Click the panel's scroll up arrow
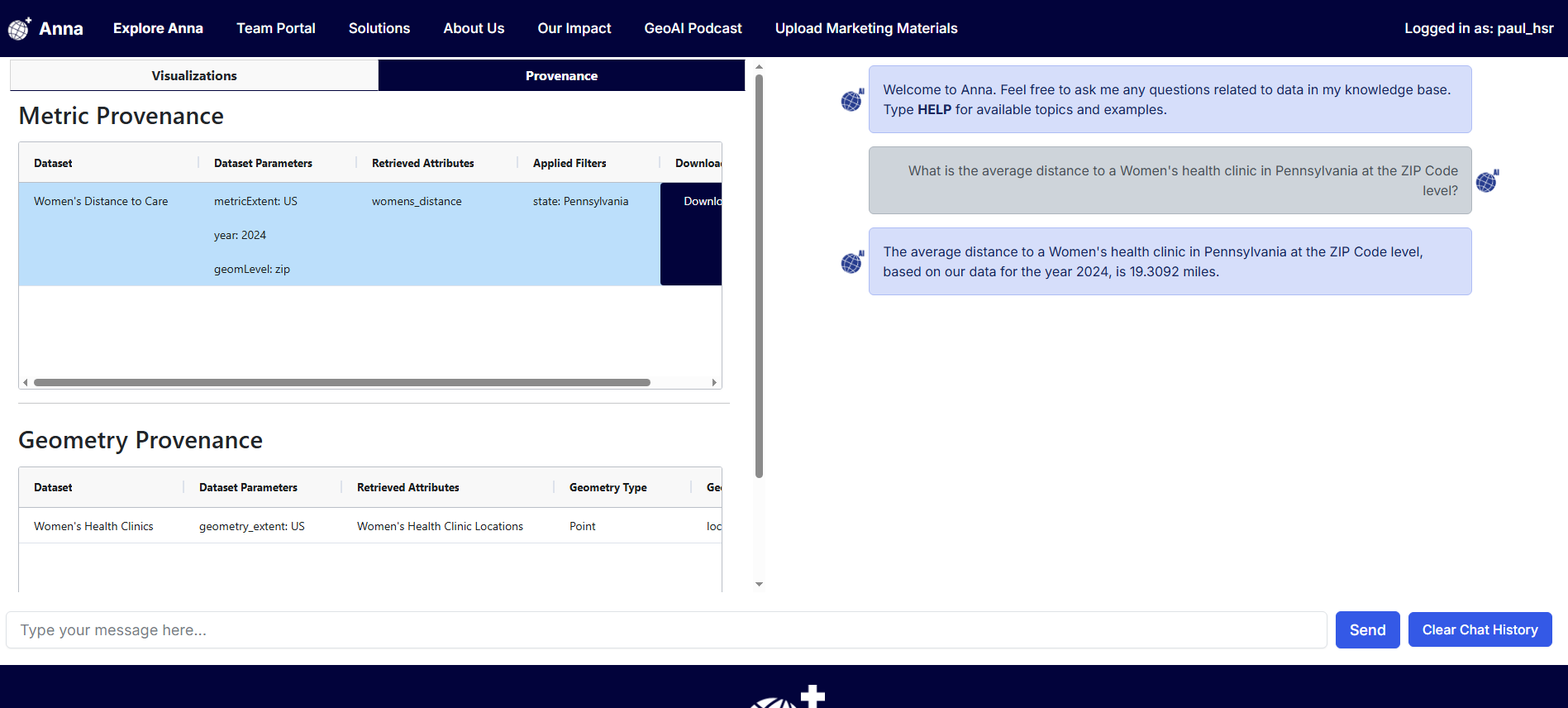This screenshot has height=708, width=1568. pyautogui.click(x=759, y=67)
